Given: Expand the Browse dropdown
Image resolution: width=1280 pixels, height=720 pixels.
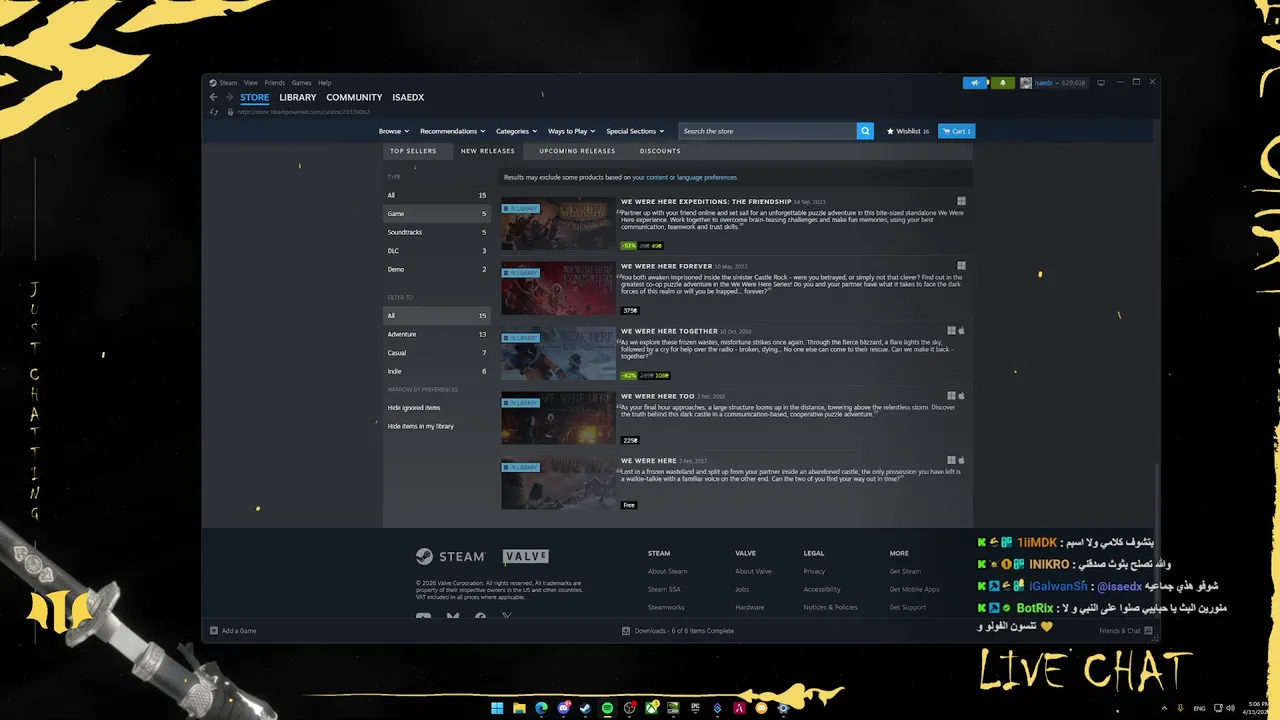Looking at the screenshot, I should (x=393, y=131).
